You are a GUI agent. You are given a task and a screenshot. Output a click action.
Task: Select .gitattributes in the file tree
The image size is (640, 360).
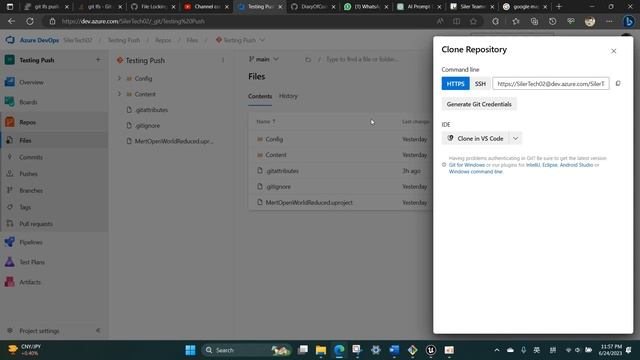pos(151,110)
